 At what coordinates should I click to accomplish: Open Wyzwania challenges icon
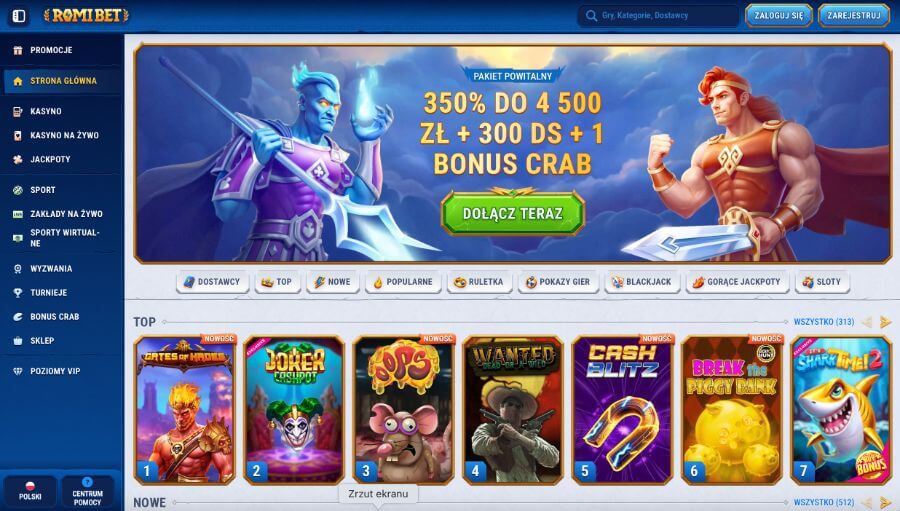[18, 268]
